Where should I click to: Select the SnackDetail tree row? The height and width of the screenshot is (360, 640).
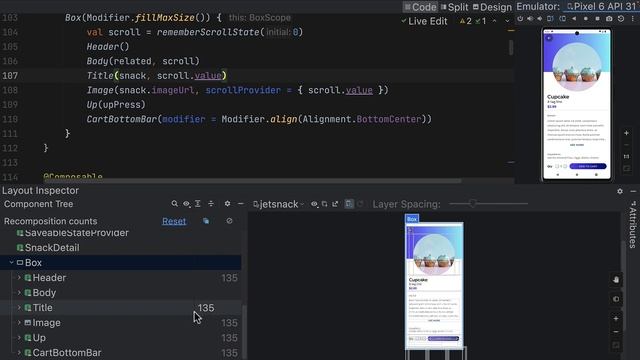pos(120,248)
